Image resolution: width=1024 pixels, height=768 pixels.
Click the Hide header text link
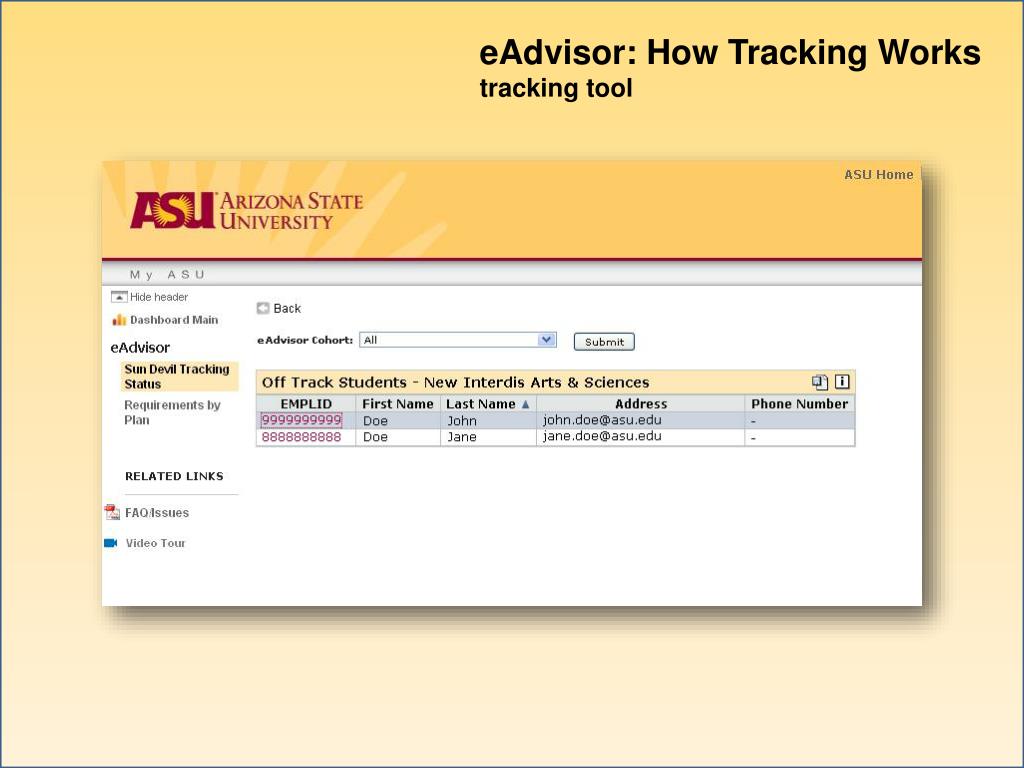pyautogui.click(x=159, y=297)
